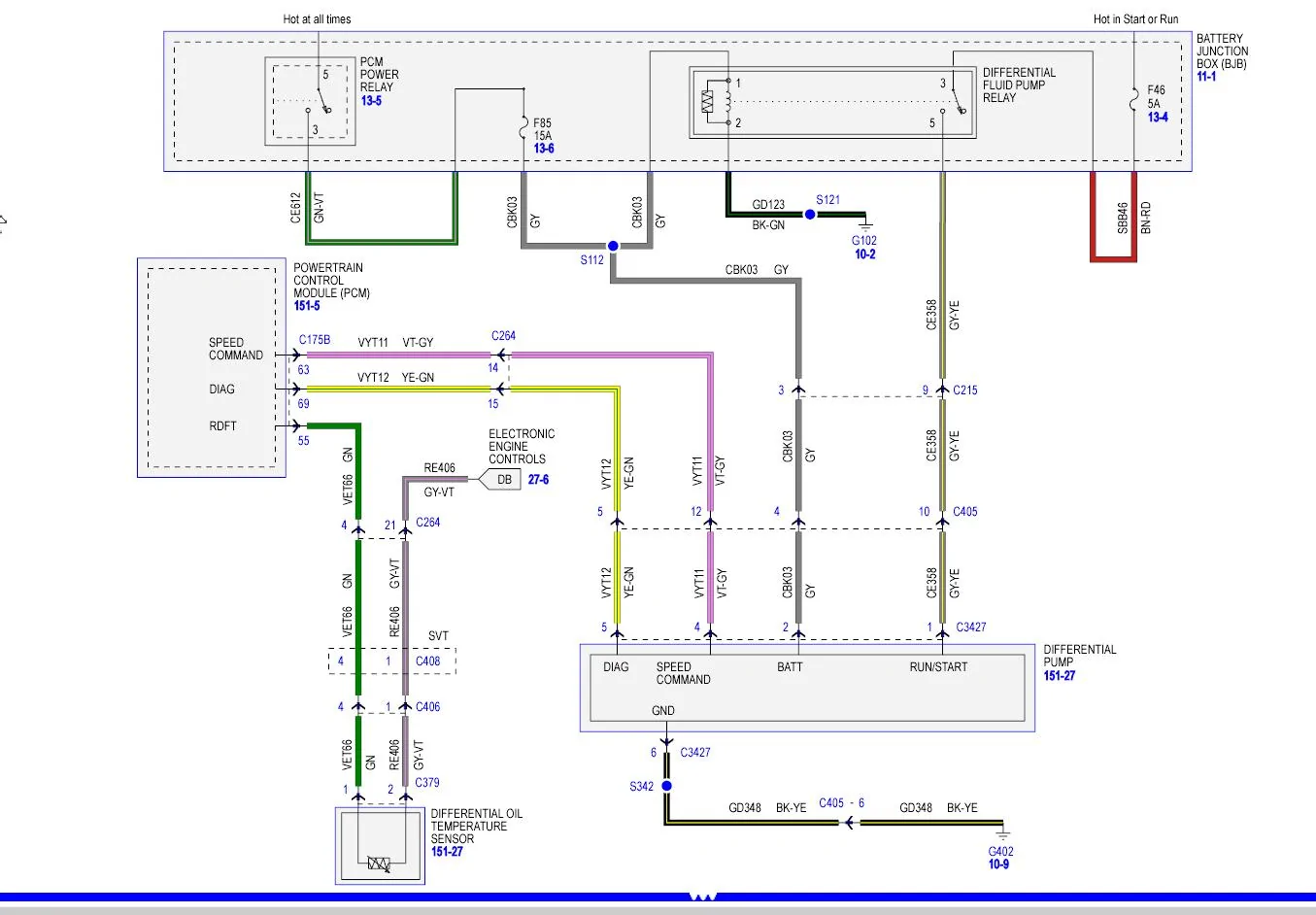Open page link 11-1 under Battery Junction Box
This screenshot has width=1316, height=915.
(x=1206, y=77)
